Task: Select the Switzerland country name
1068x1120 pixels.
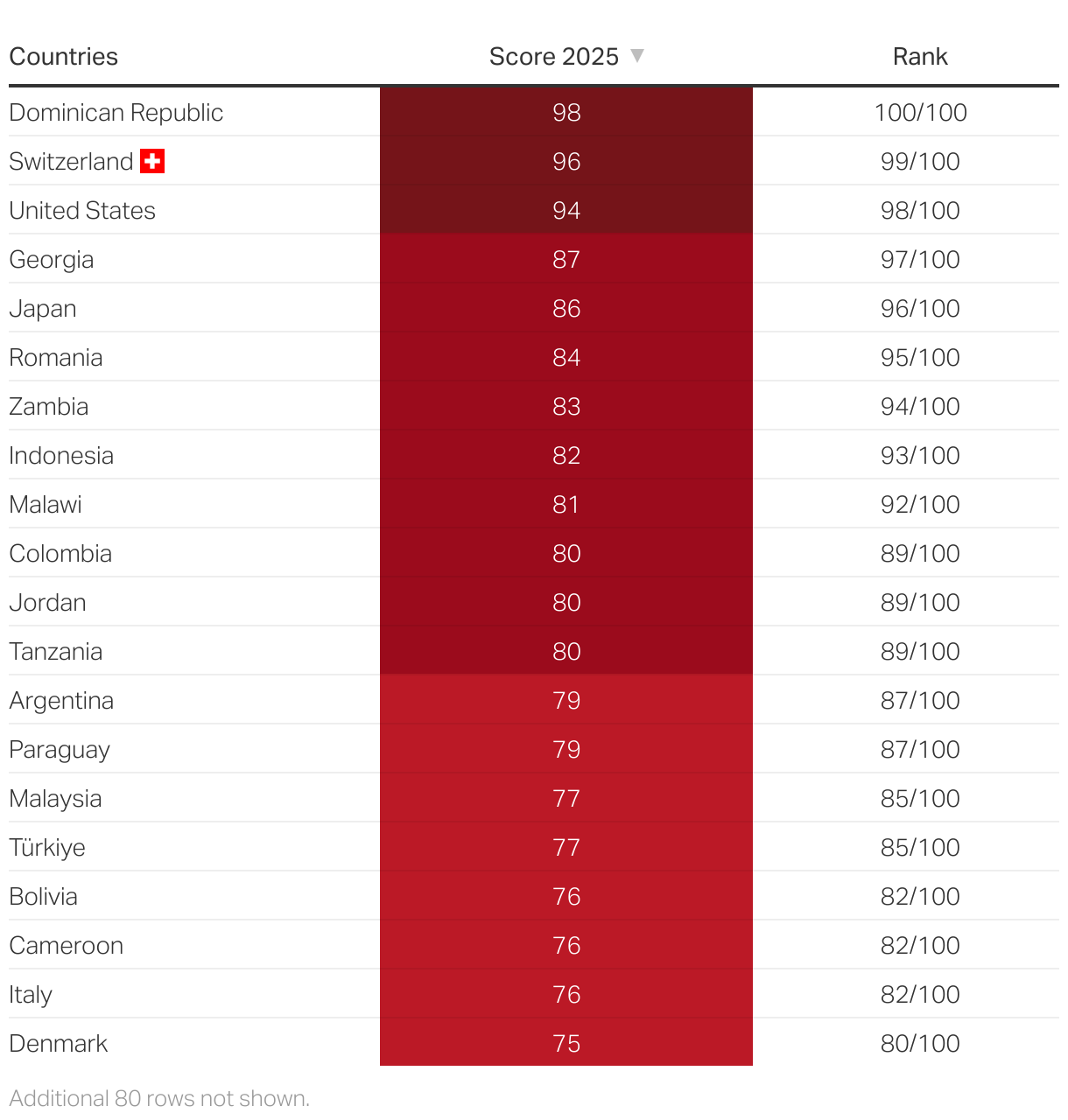Action: (71, 162)
